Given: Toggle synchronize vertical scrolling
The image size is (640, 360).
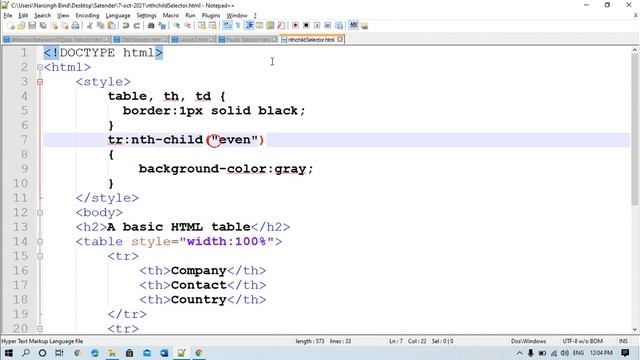Looking at the screenshot, I should coord(202,26).
